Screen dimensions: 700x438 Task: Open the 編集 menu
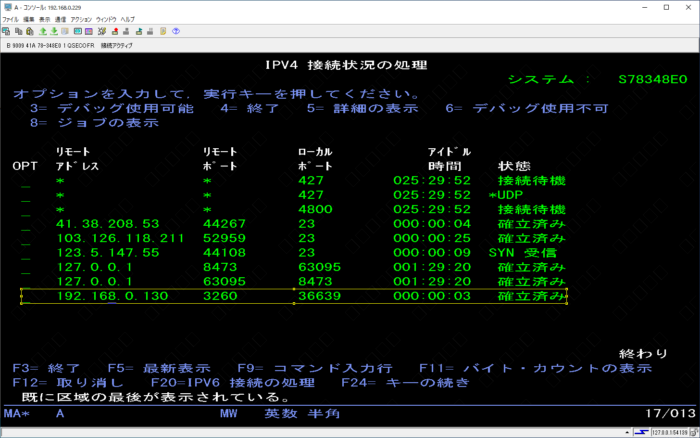coord(29,20)
